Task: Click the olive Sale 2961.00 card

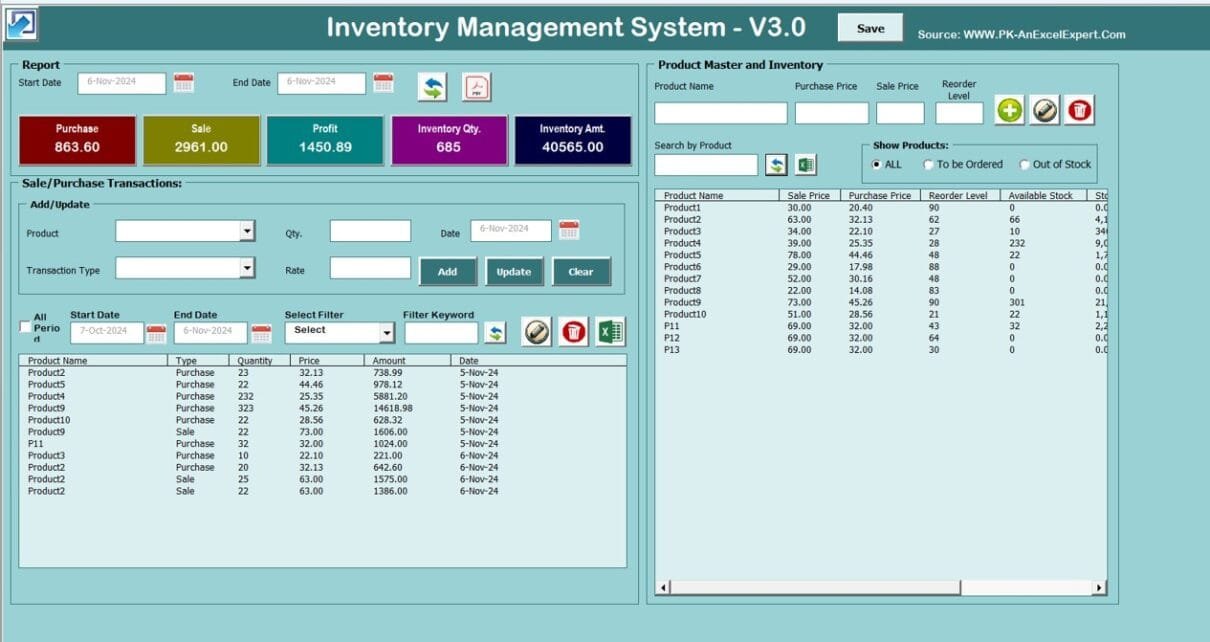Action: click(x=201, y=140)
